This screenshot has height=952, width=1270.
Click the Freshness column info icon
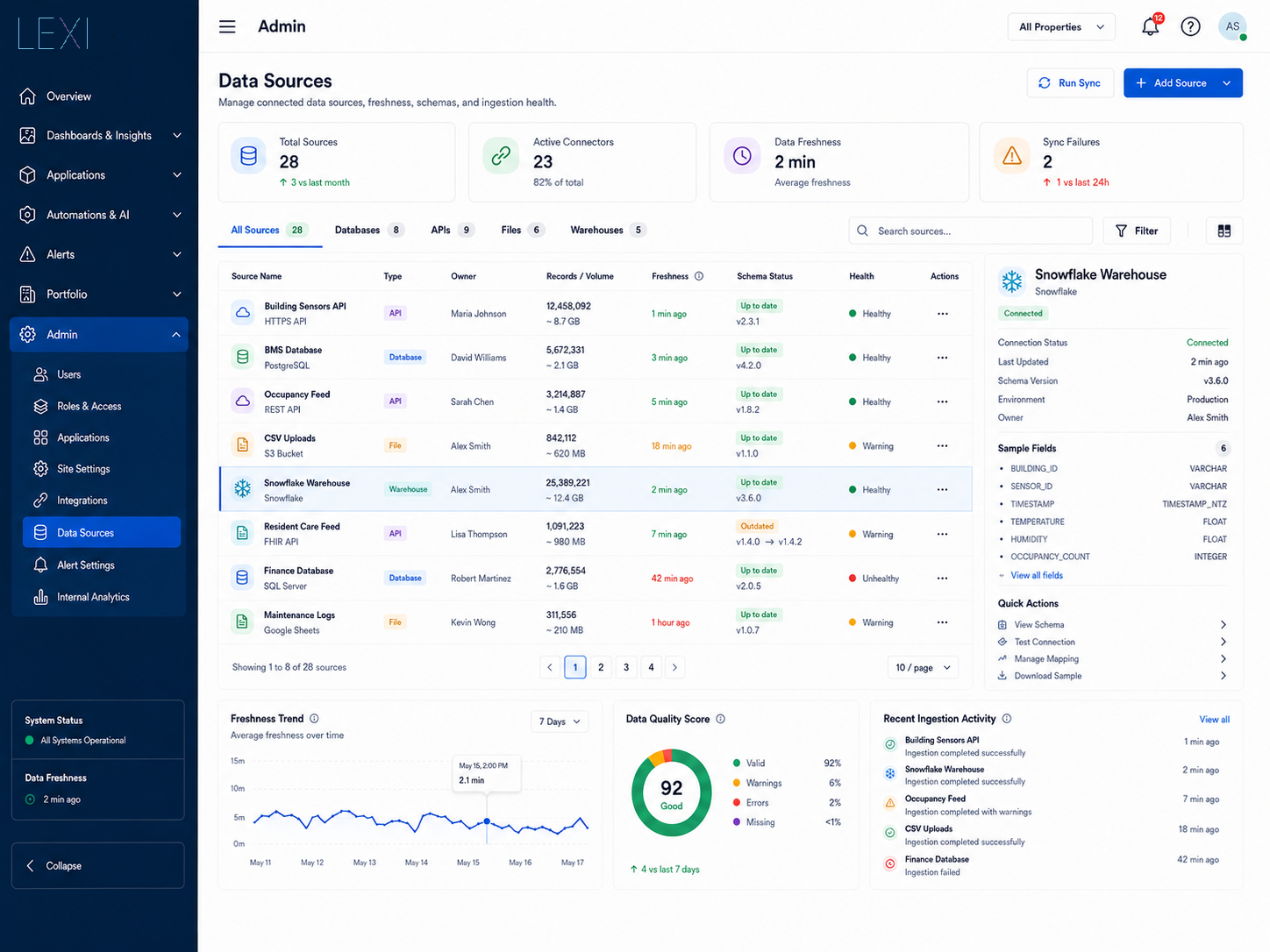point(699,276)
